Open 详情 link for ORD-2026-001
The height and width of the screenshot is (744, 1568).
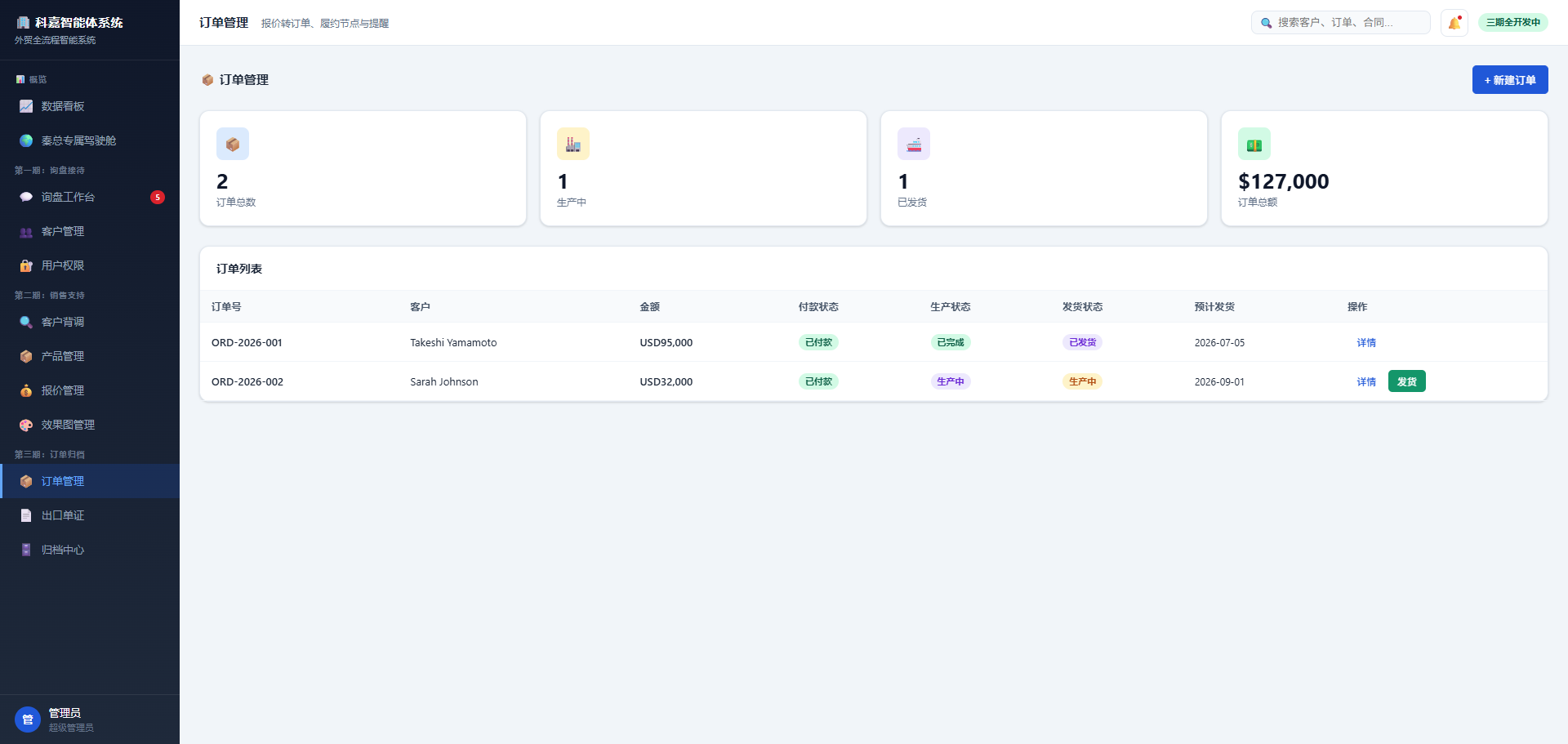[1366, 342]
